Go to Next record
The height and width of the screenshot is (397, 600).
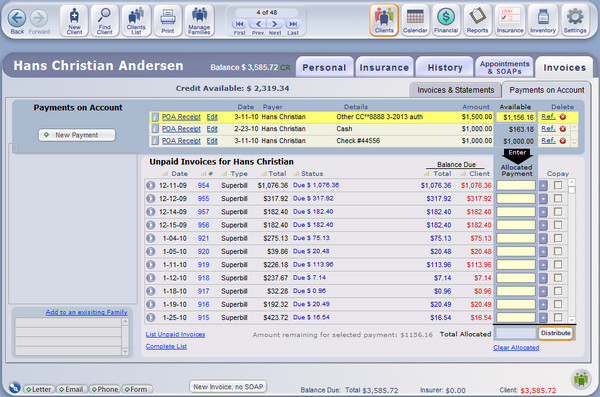coord(274,24)
